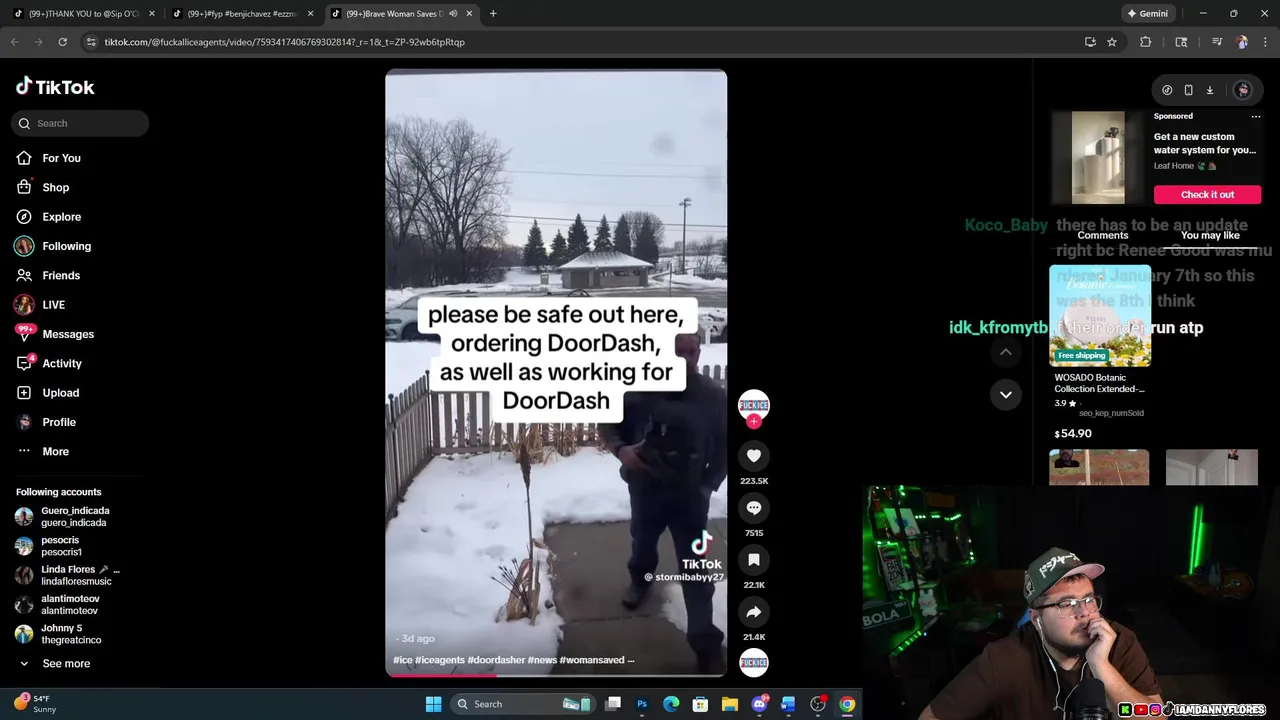
Task: Share the video using the arrow icon
Action: [754, 612]
